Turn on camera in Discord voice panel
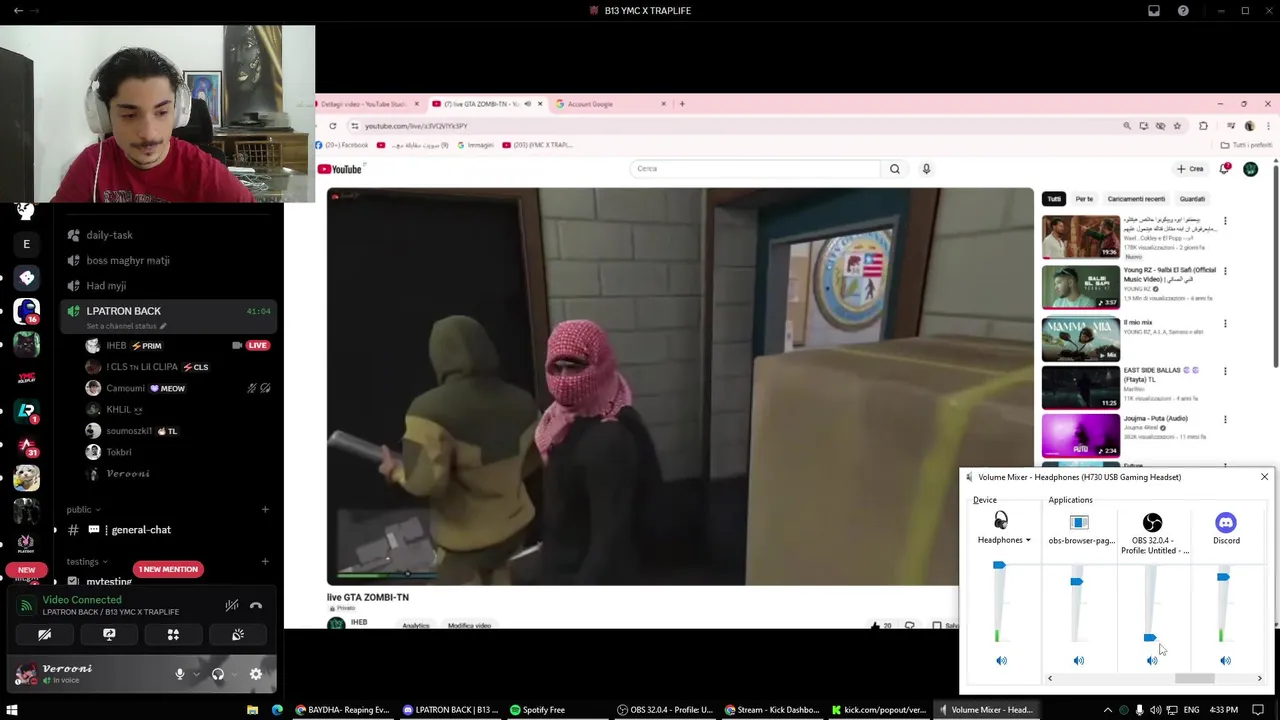 point(44,634)
